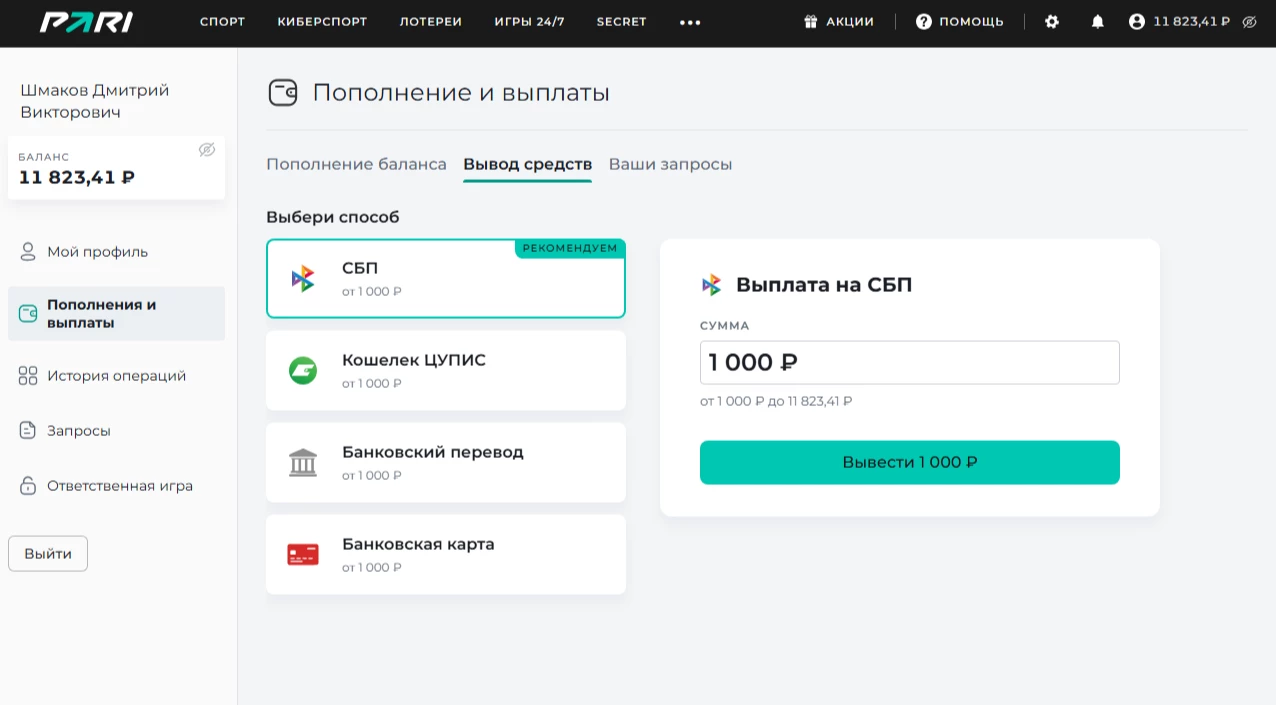Select СБП withdrawal method

click(x=445, y=279)
